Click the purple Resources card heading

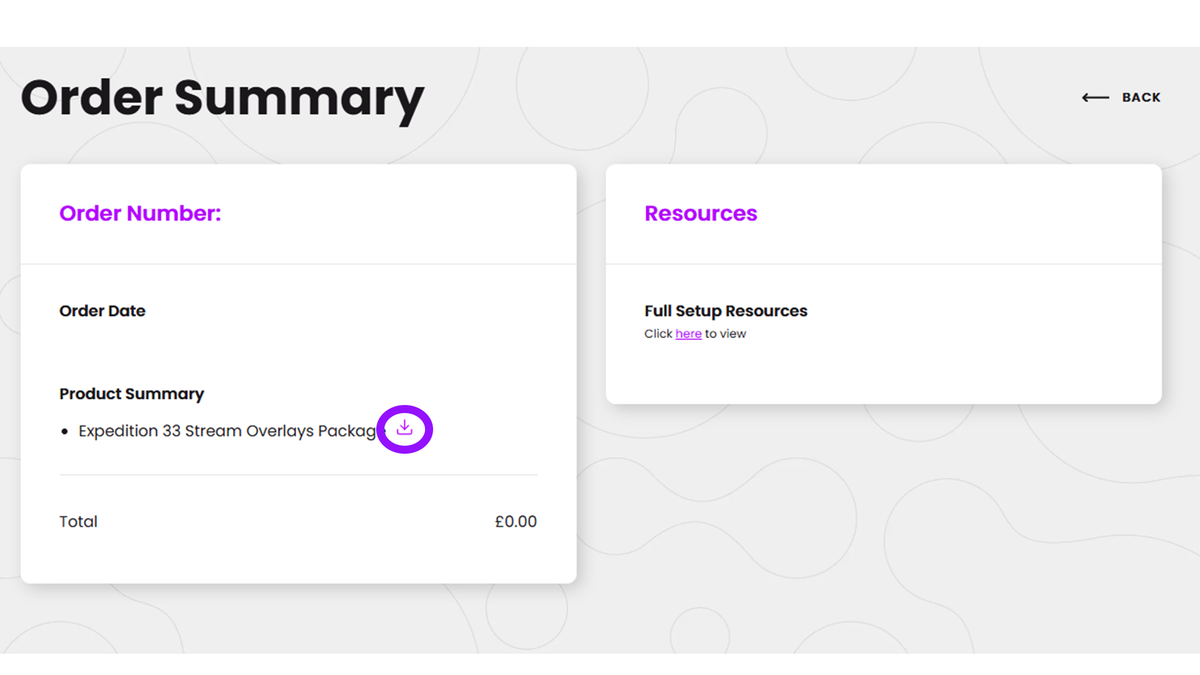click(x=701, y=213)
